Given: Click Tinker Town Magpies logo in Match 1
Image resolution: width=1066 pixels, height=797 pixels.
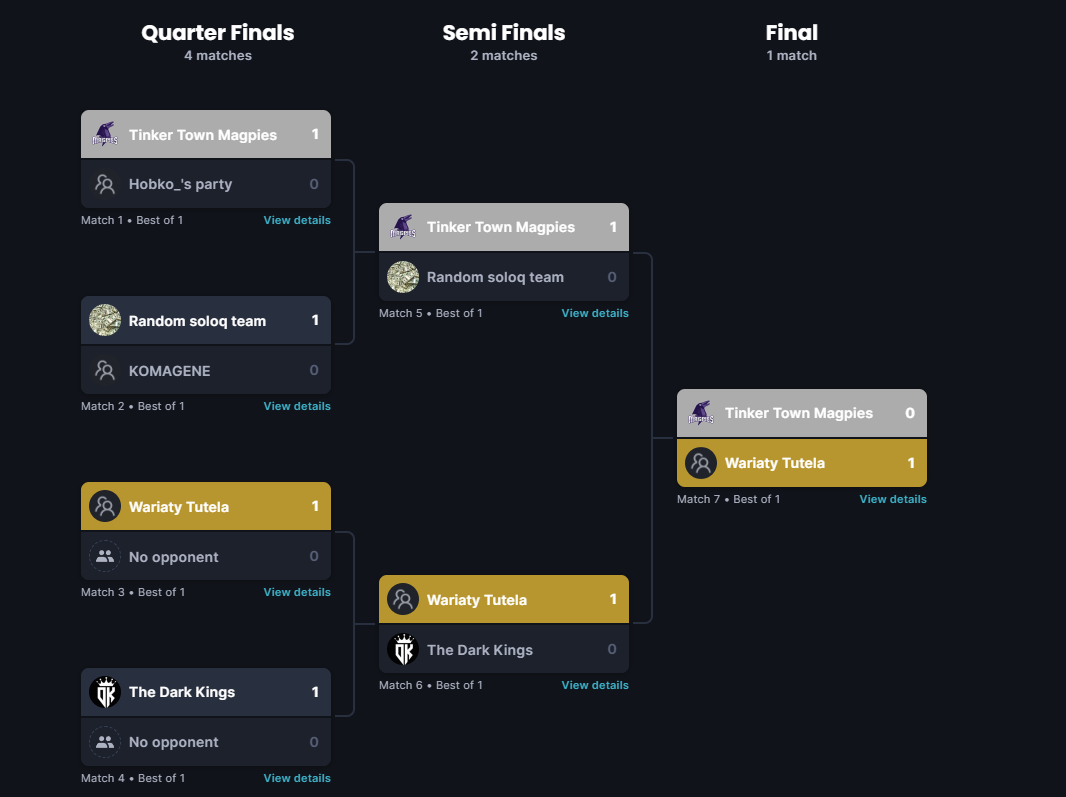Looking at the screenshot, I should [105, 134].
